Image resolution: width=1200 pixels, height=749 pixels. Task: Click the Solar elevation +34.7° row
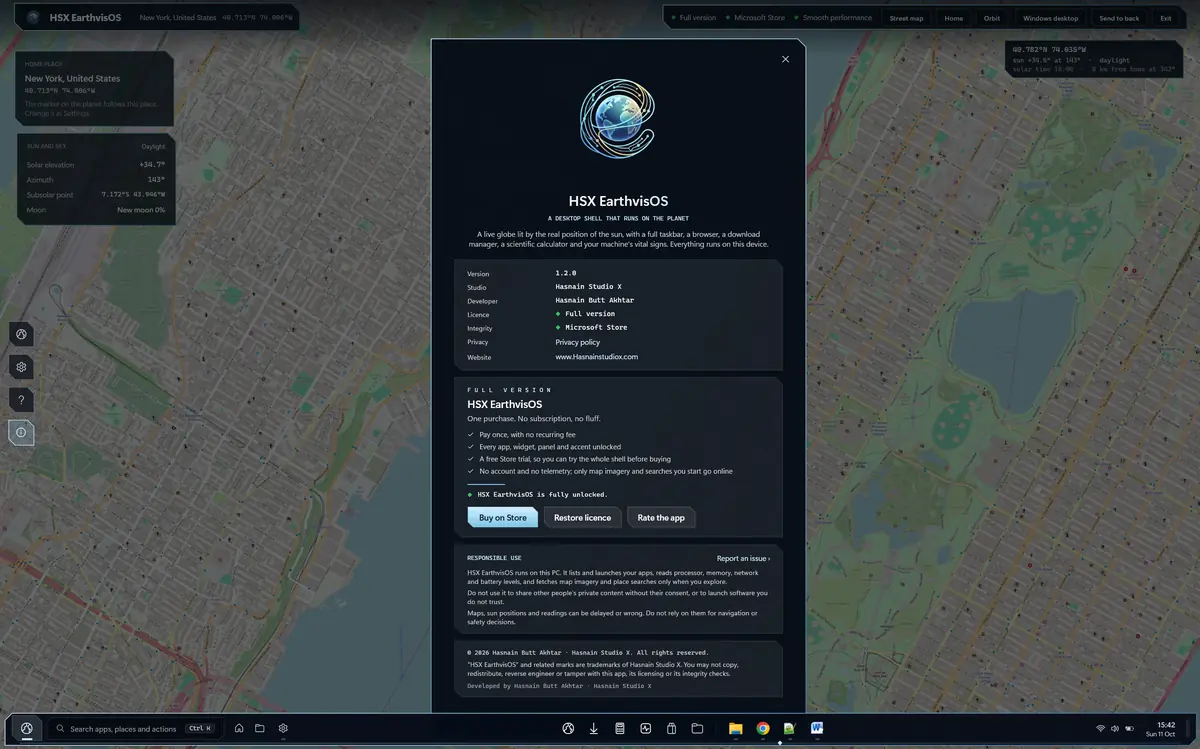tap(96, 164)
